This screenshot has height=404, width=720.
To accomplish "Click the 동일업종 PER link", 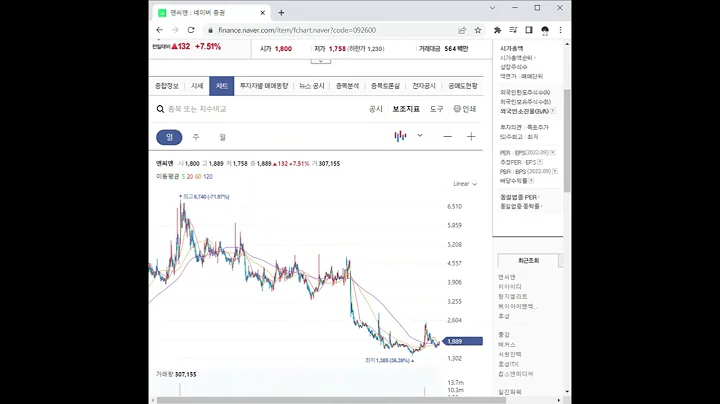I will [518, 197].
